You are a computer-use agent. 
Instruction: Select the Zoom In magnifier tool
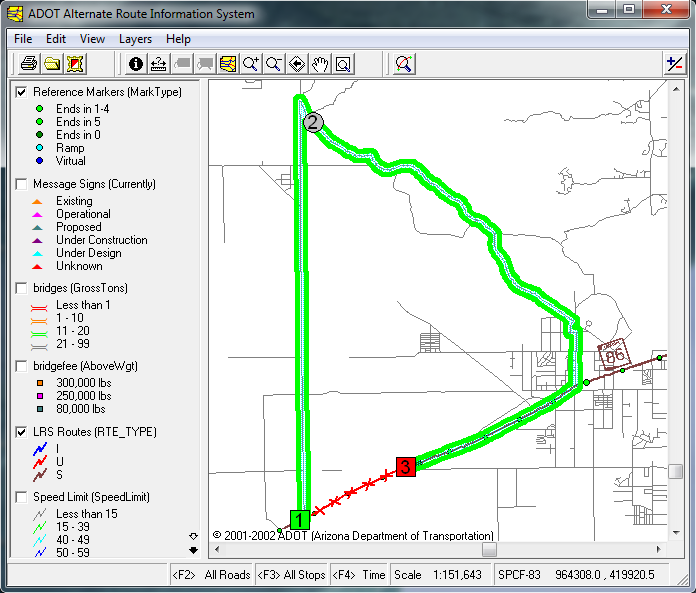coord(251,64)
